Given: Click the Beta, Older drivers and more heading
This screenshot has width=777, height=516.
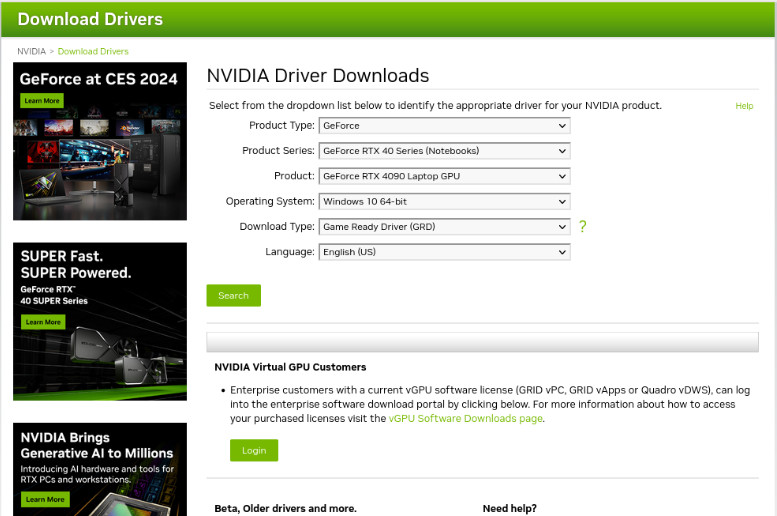Looking at the screenshot, I should point(285,508).
